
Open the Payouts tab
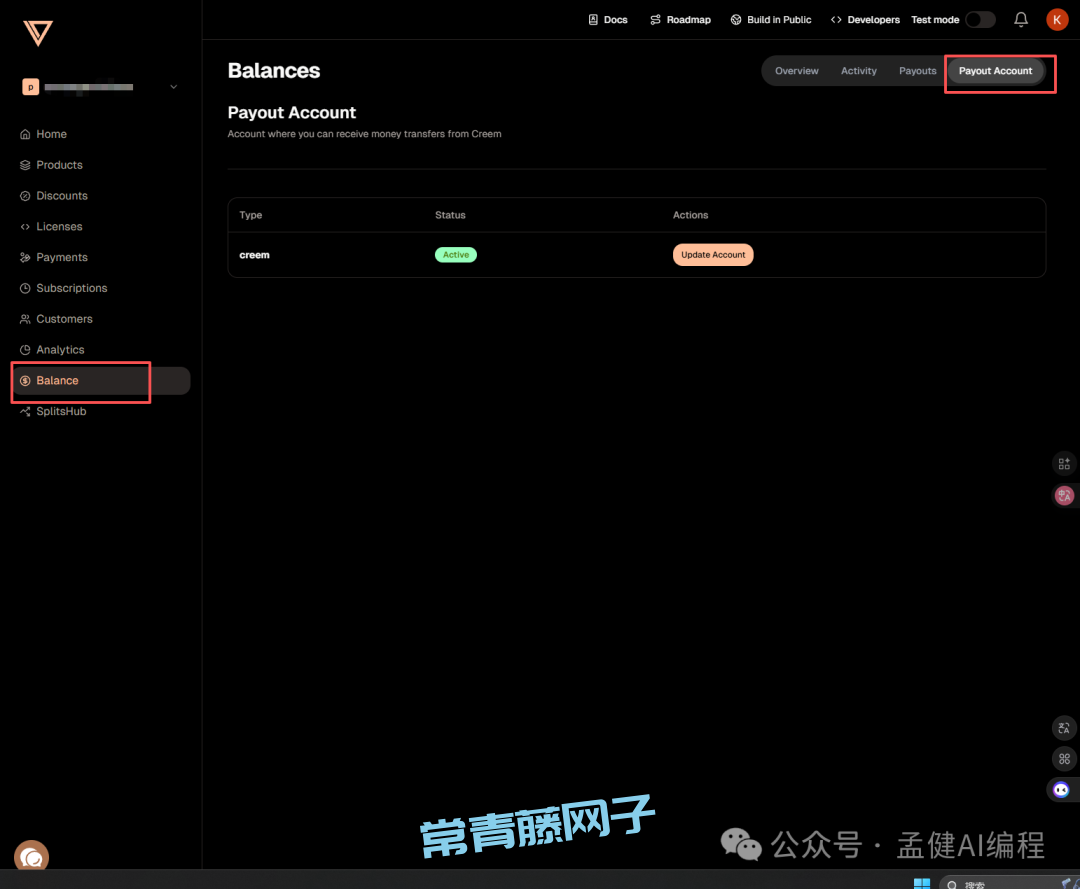917,71
